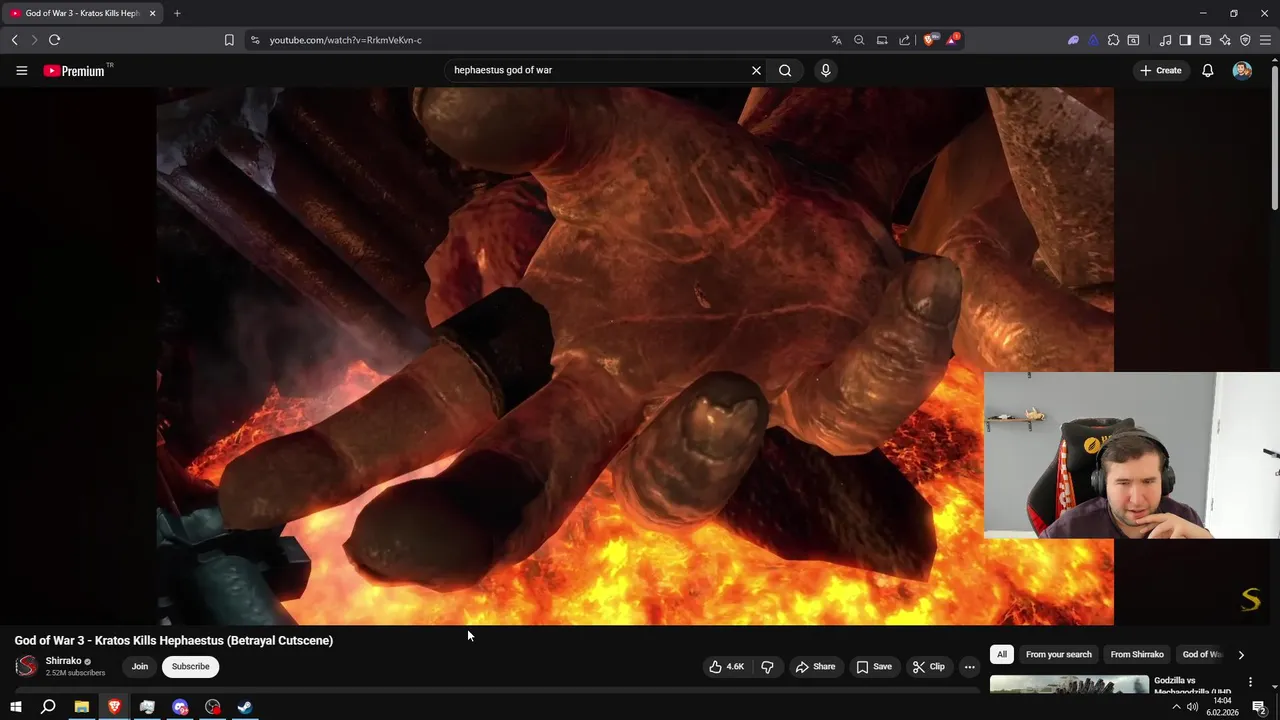This screenshot has height=720, width=1280.
Task: Start voice search with microphone icon
Action: tap(825, 70)
